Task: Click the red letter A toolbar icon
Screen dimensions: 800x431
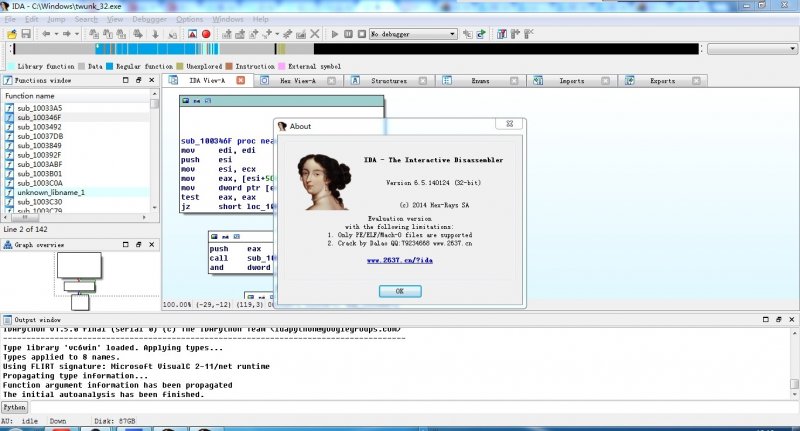Action: coord(192,34)
